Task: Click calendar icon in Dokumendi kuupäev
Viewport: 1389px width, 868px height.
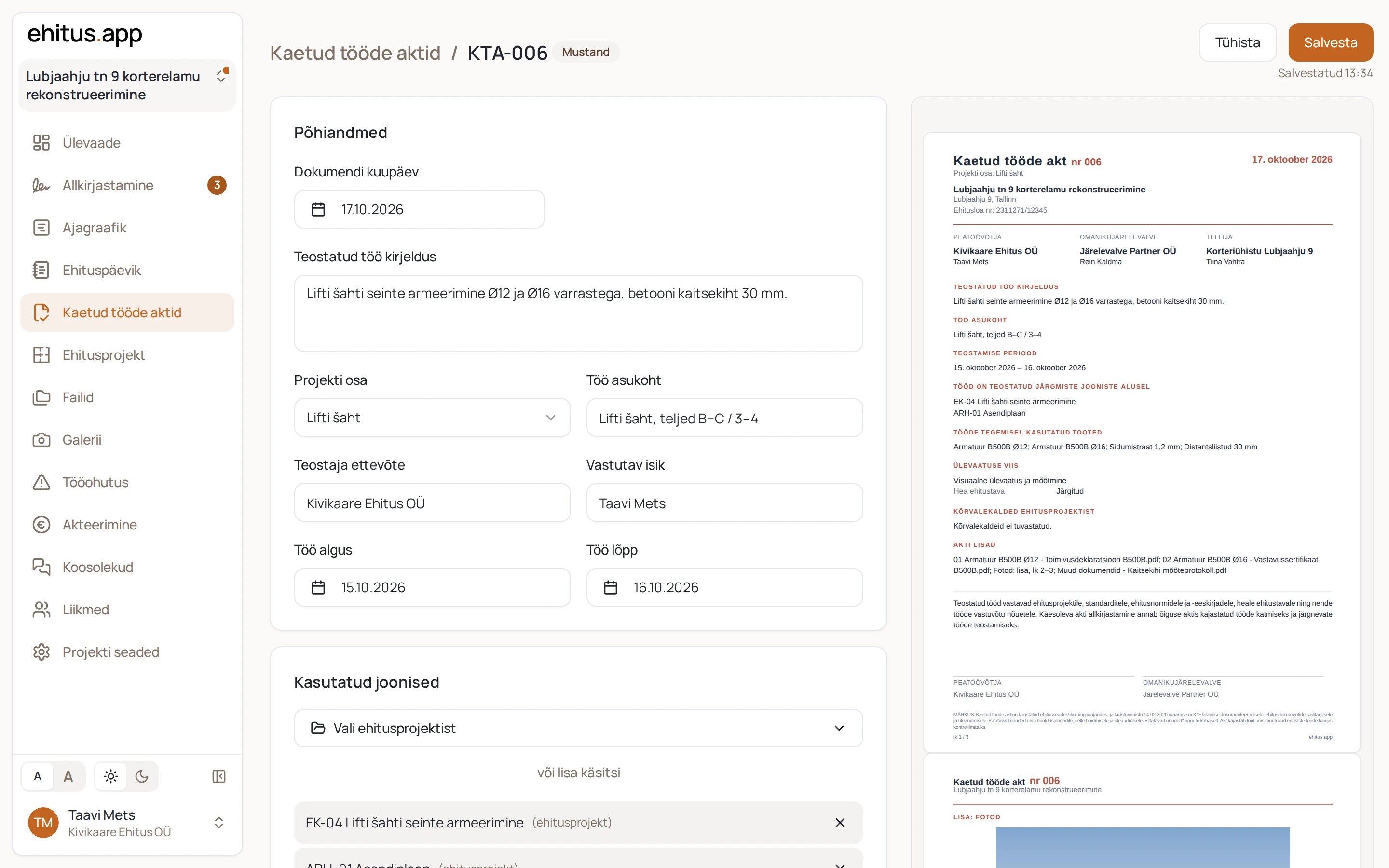Action: click(318, 210)
